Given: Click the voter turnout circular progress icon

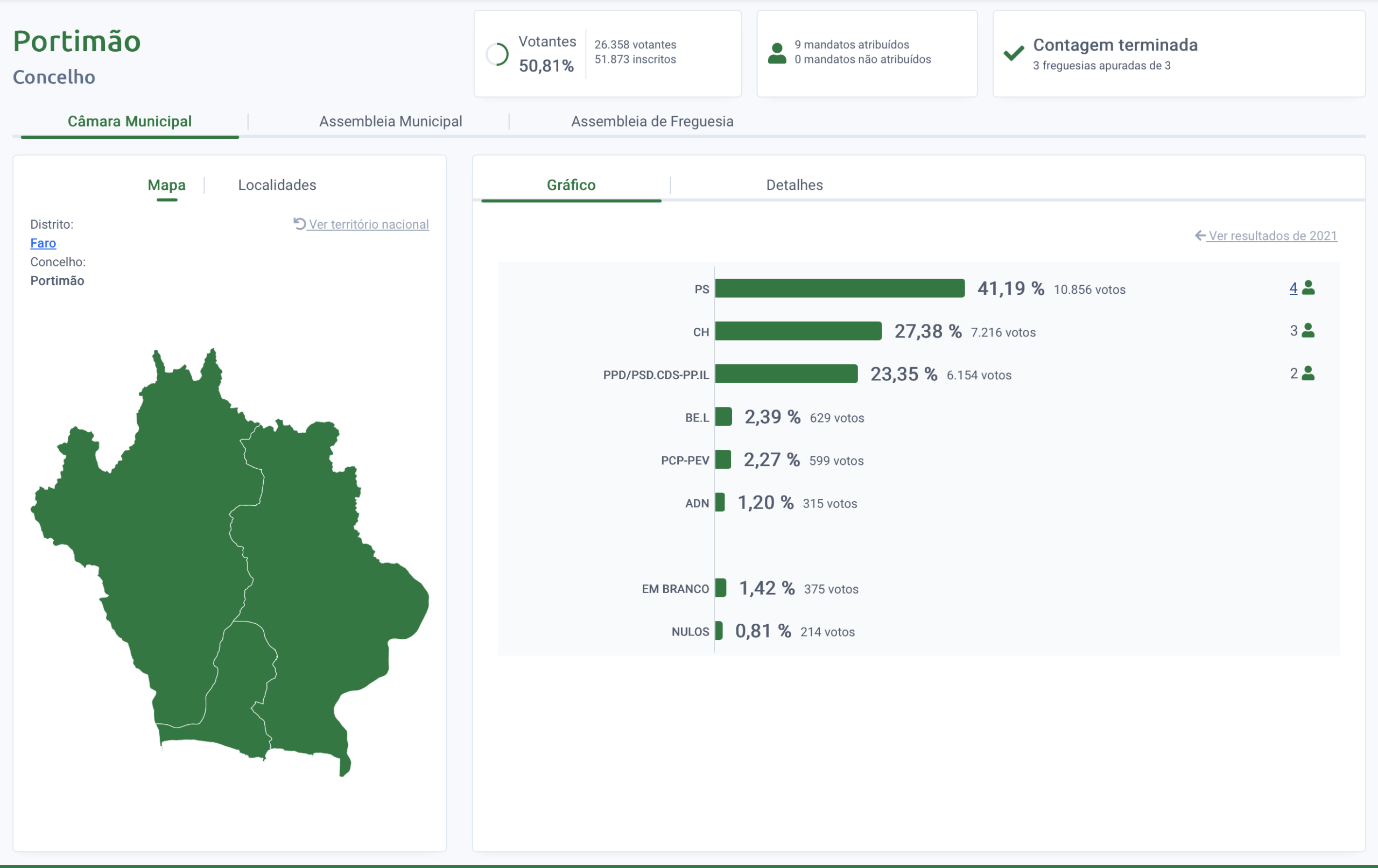Looking at the screenshot, I should [x=497, y=54].
